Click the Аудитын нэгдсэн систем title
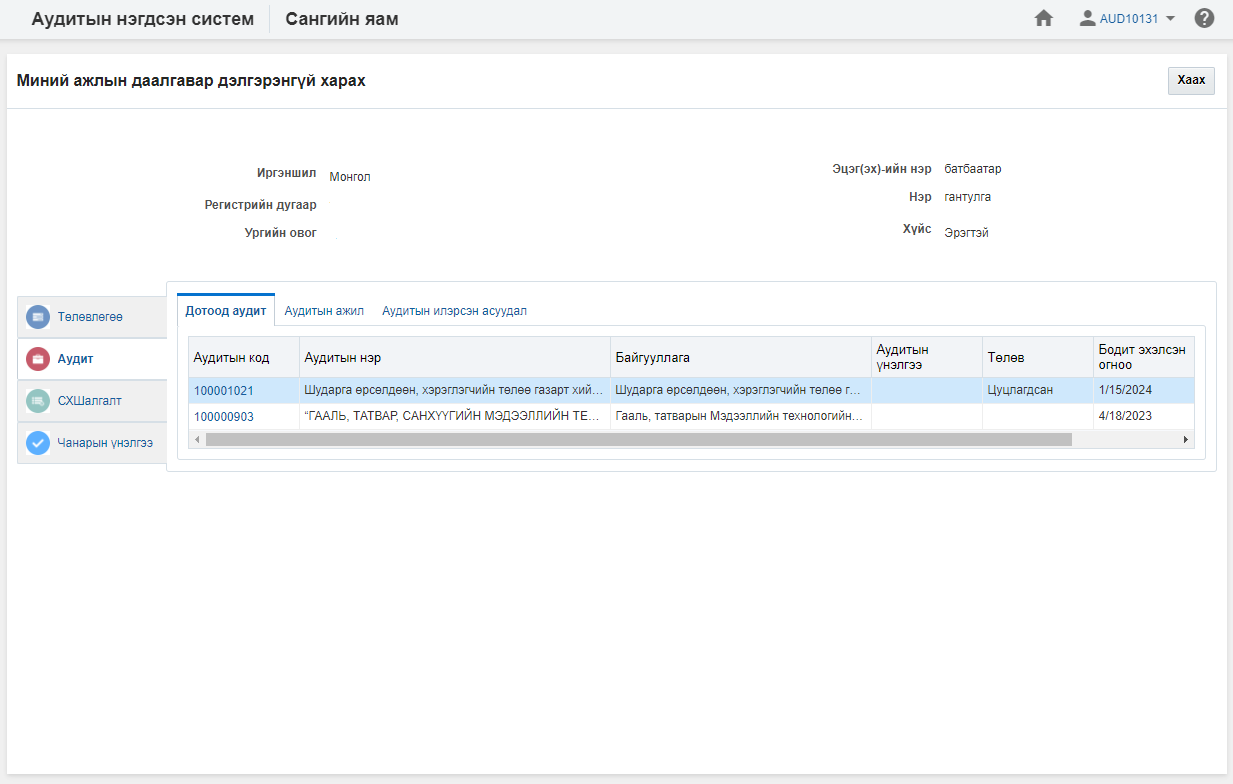 tap(143, 19)
